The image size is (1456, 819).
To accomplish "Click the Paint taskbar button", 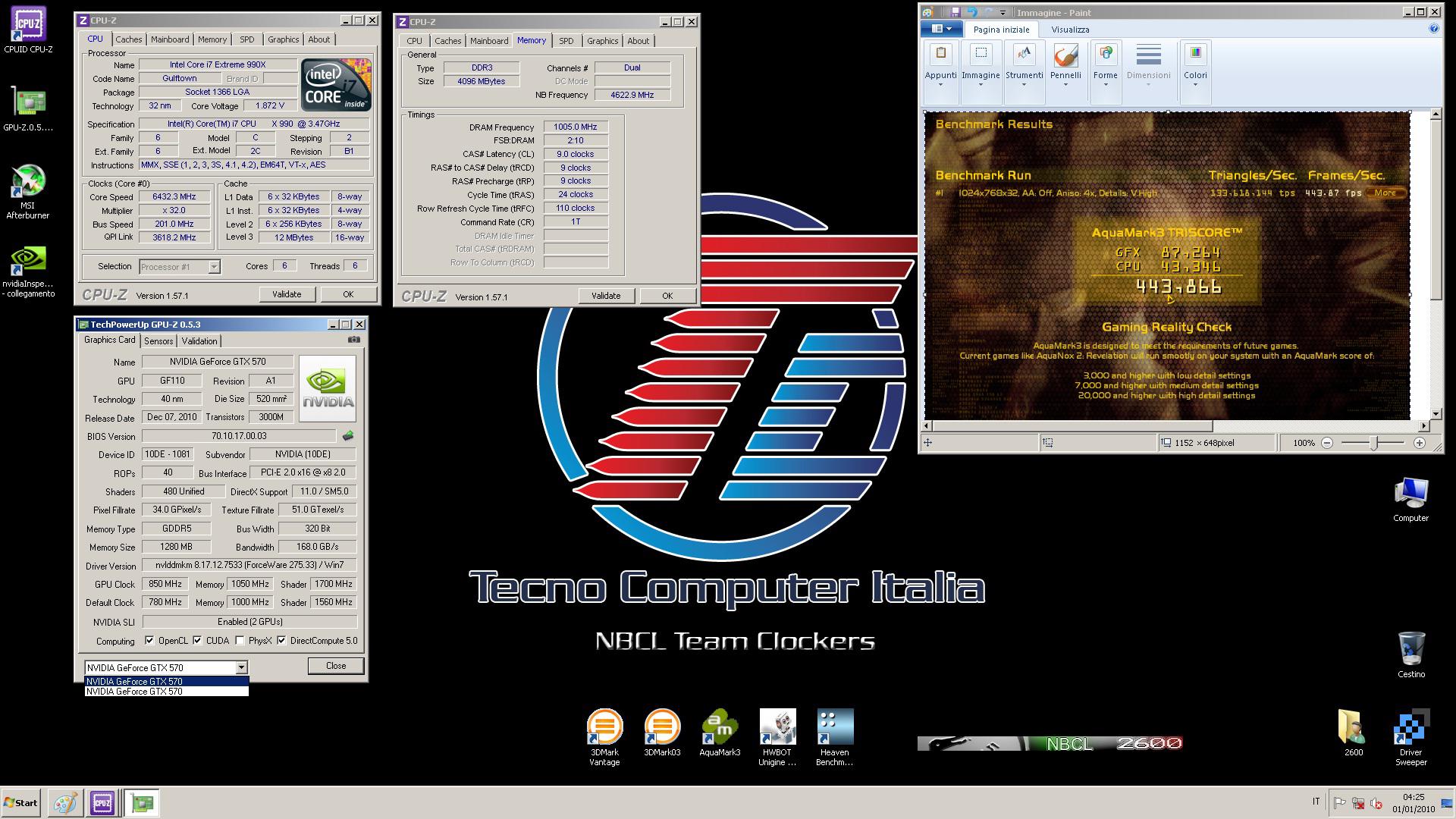I will pyautogui.click(x=65, y=802).
